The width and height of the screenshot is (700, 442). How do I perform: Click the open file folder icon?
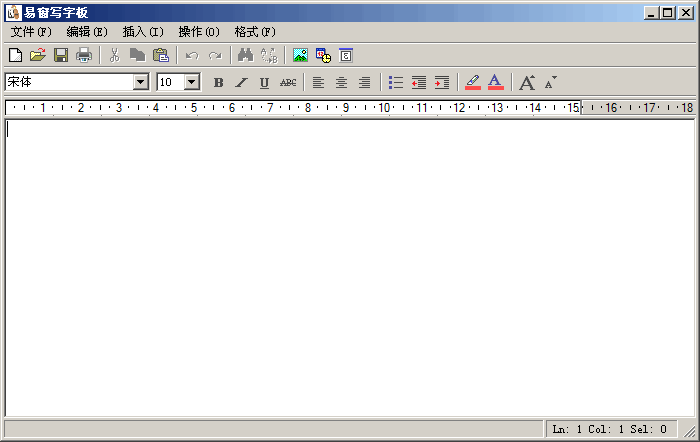38,55
